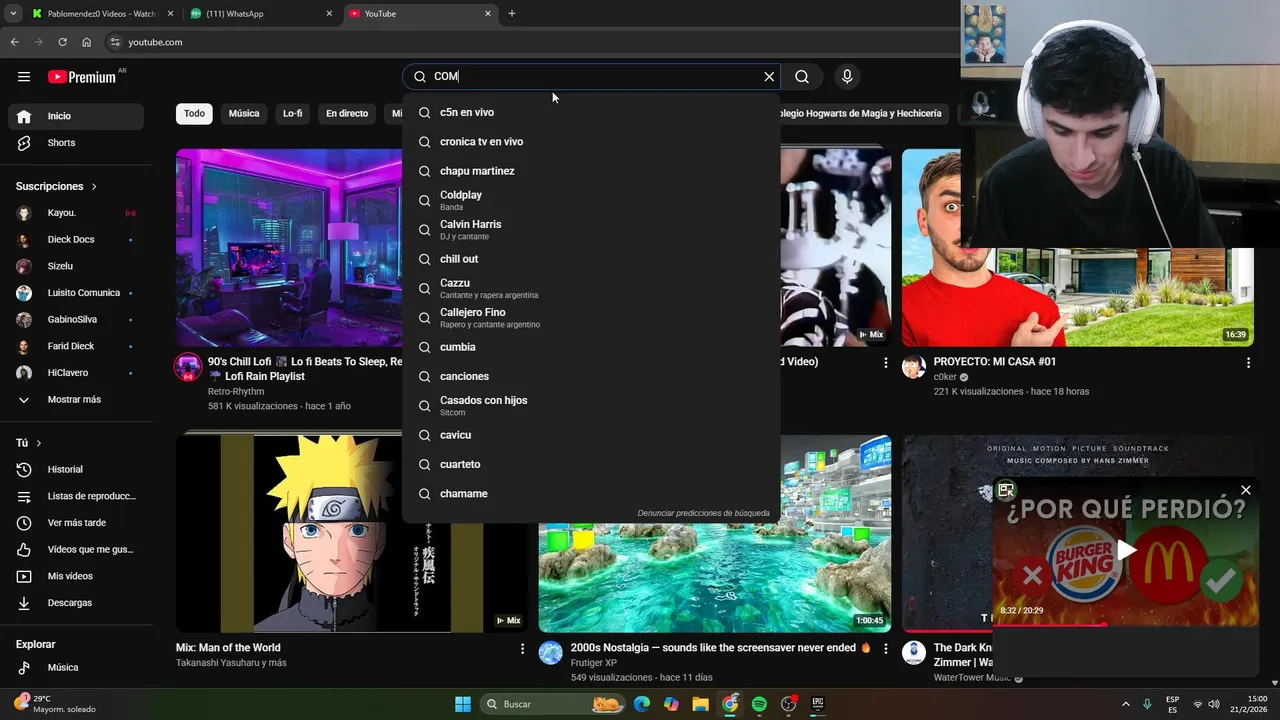Screen dimensions: 1280x720
Task: Select the Todo filter chip
Action: pos(194,114)
